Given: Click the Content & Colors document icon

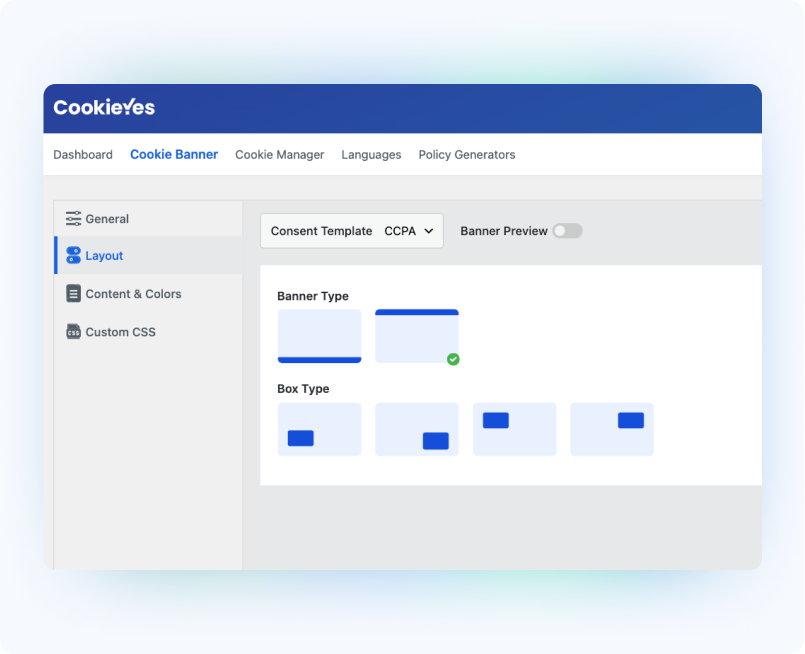Looking at the screenshot, I should pyautogui.click(x=73, y=294).
